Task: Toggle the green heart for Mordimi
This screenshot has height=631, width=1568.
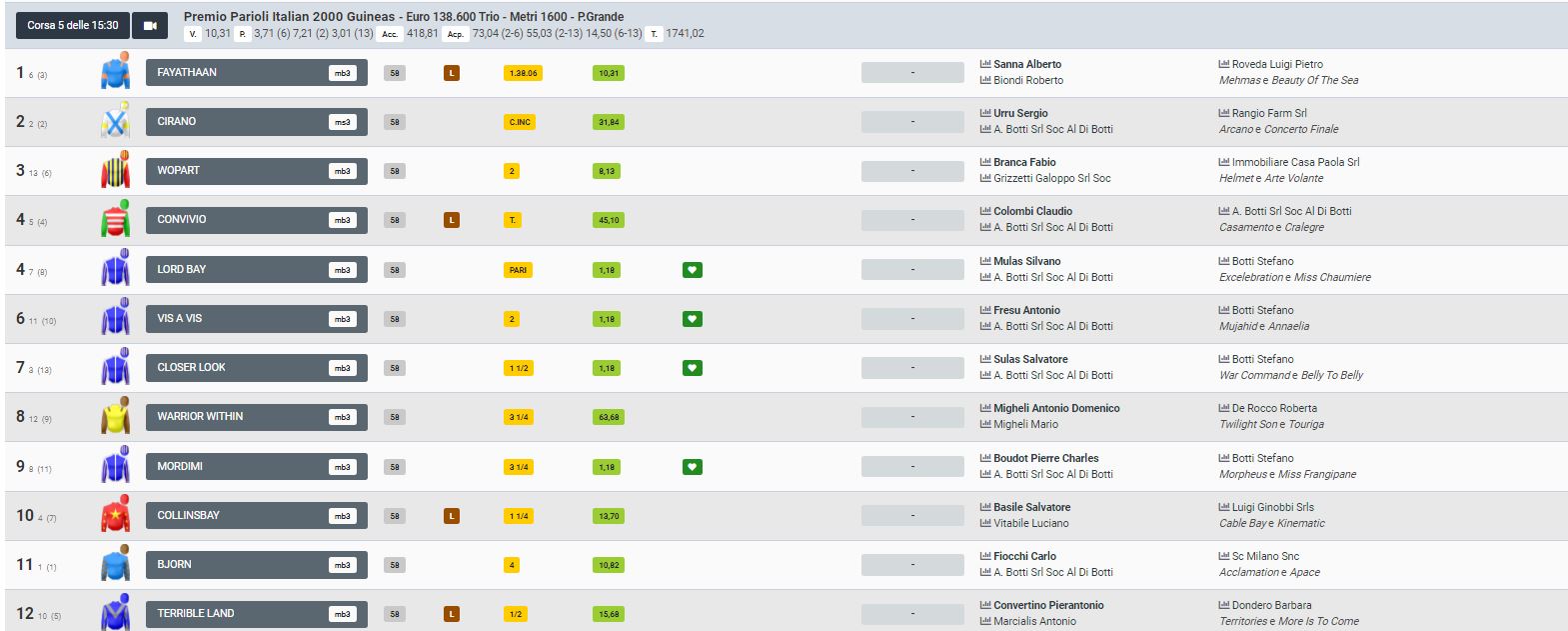Action: coord(692,467)
